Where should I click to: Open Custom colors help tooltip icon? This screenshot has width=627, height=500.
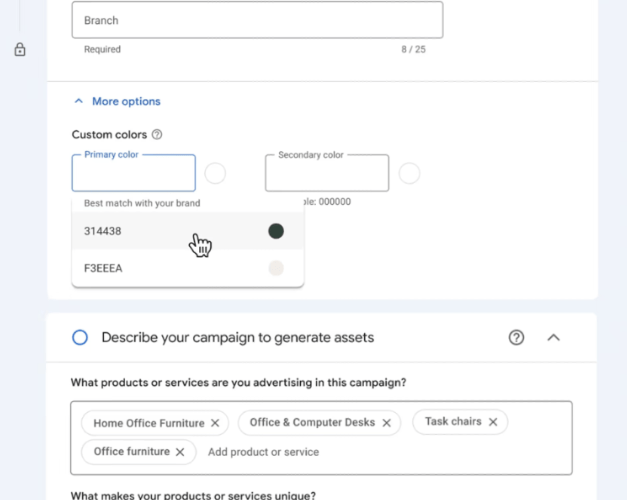pos(157,135)
